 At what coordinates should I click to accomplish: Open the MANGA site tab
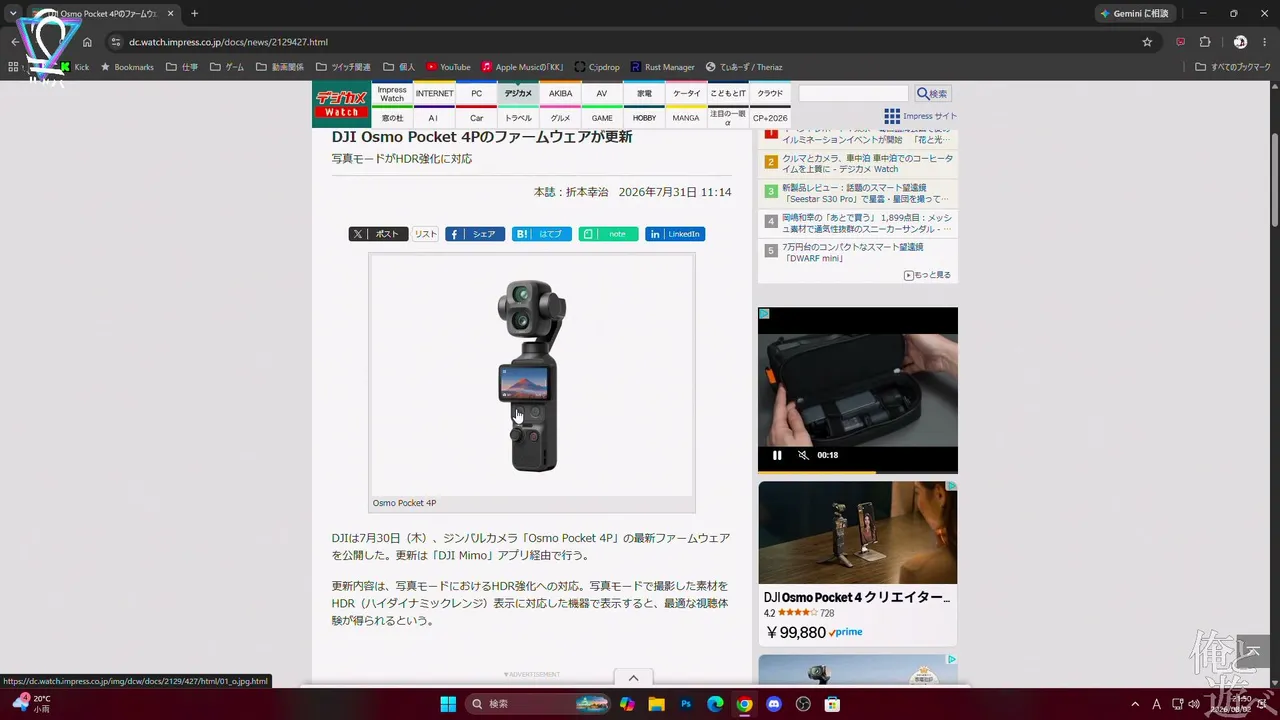[x=686, y=117]
